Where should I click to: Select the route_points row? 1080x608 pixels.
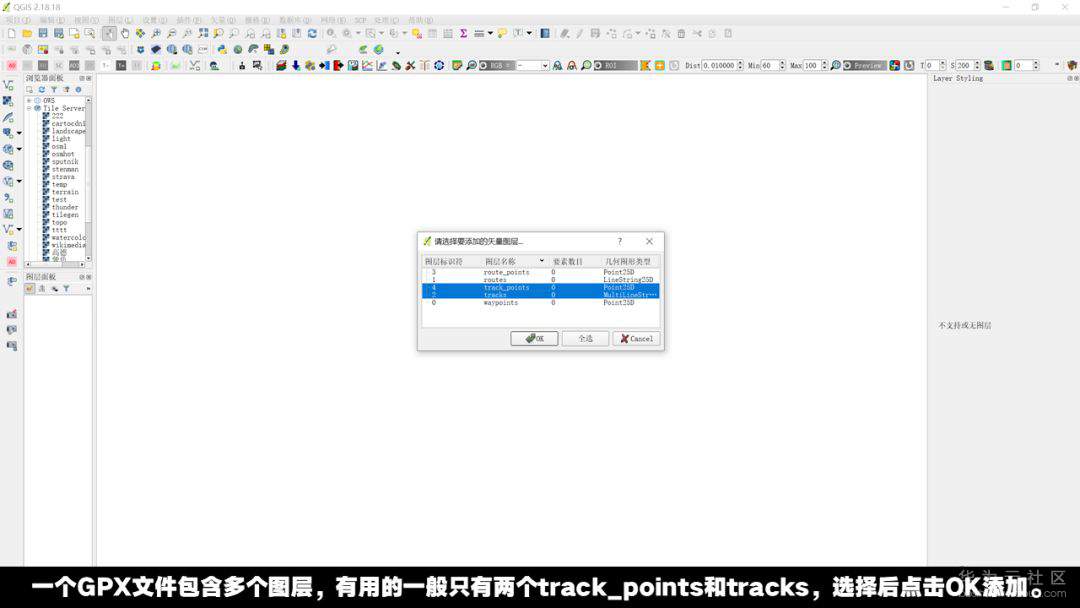[541, 273]
